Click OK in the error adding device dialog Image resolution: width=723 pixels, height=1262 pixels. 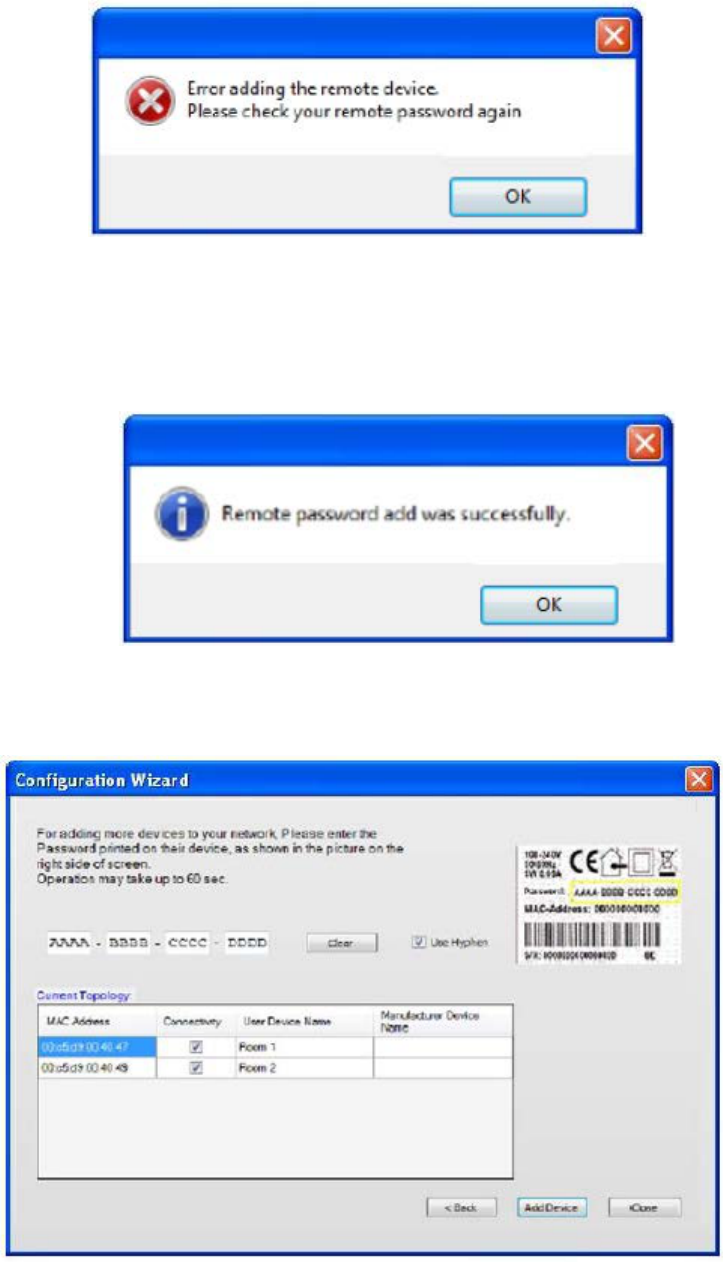(517, 197)
